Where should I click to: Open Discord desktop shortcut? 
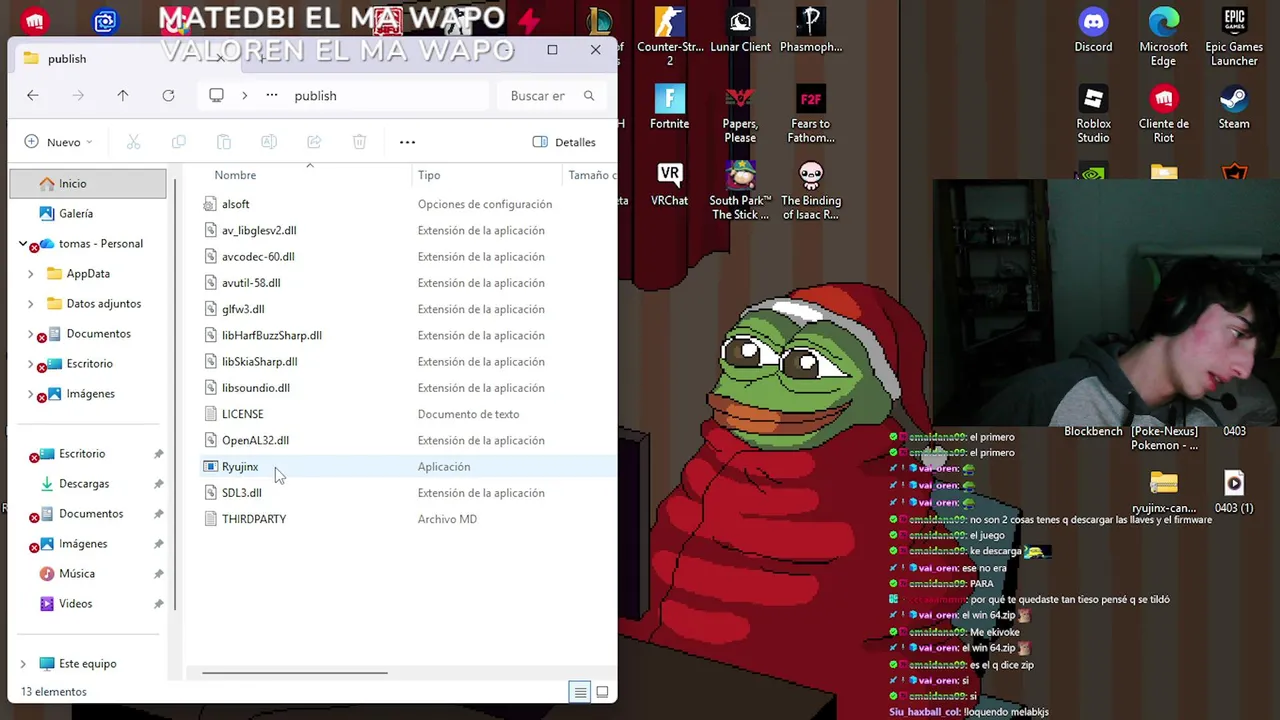[x=1093, y=31]
